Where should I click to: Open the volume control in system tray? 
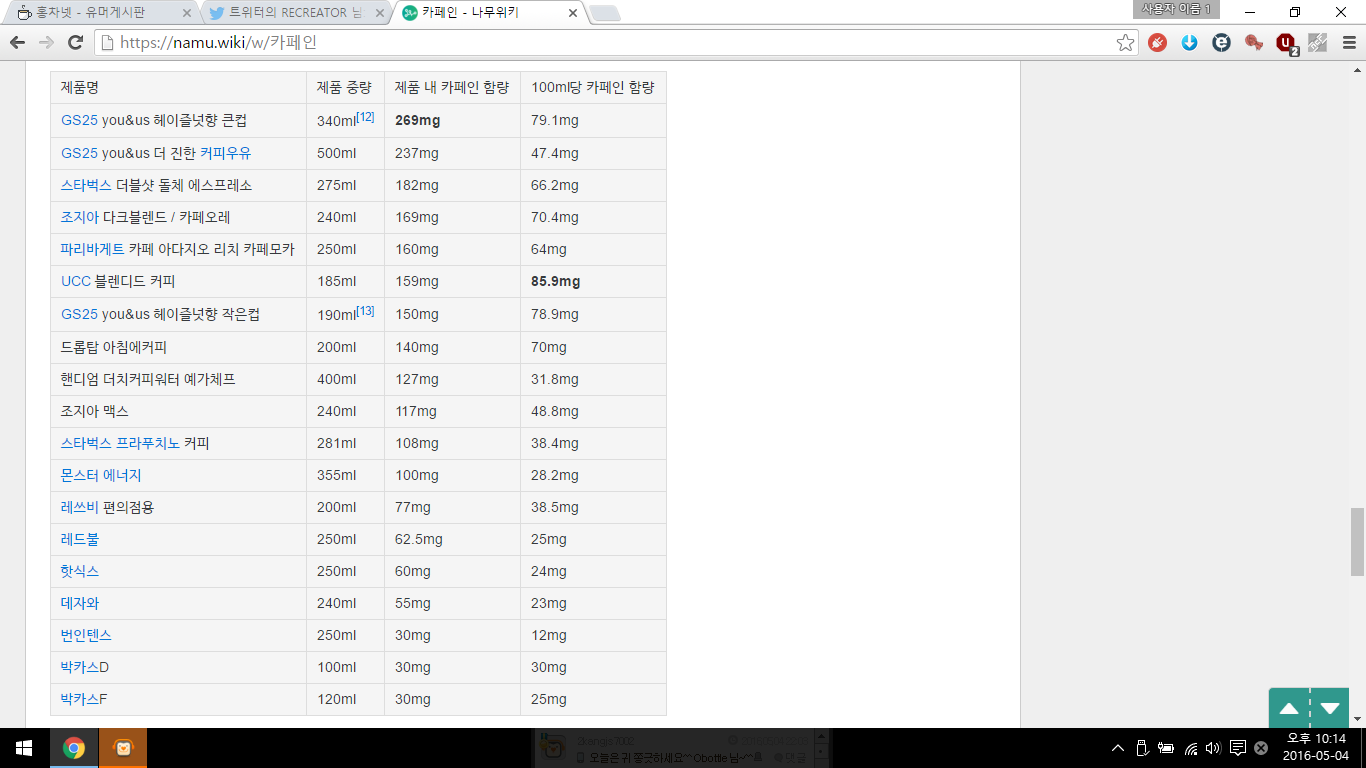click(x=1213, y=748)
